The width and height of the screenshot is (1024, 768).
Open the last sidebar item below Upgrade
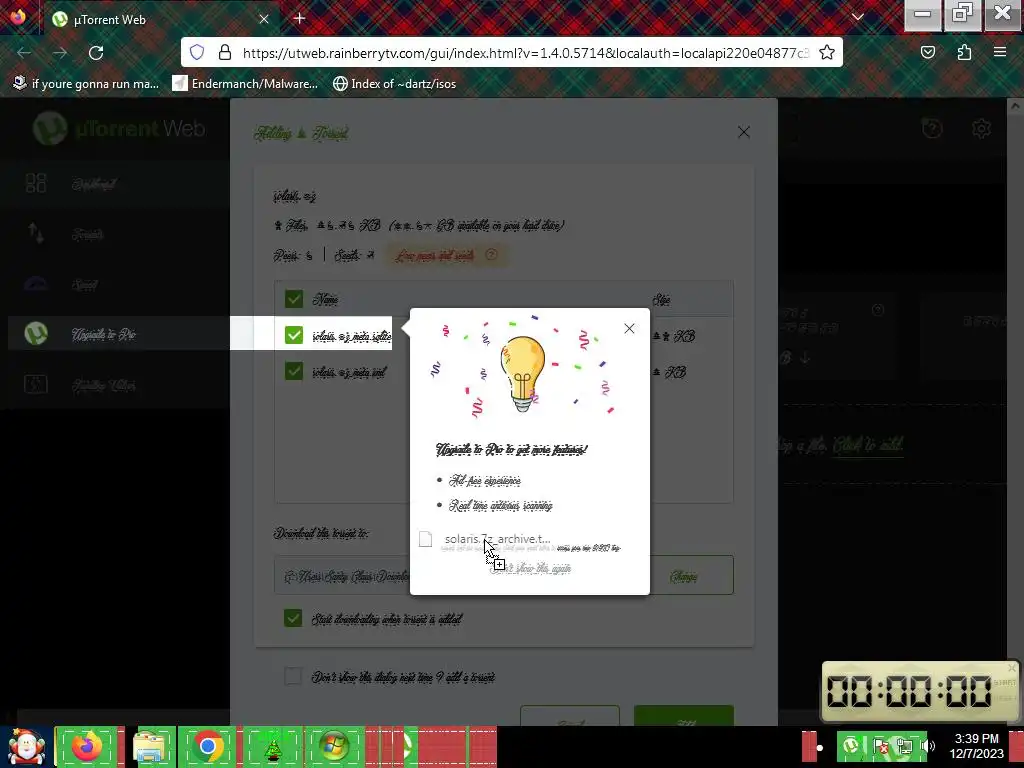click(115, 385)
